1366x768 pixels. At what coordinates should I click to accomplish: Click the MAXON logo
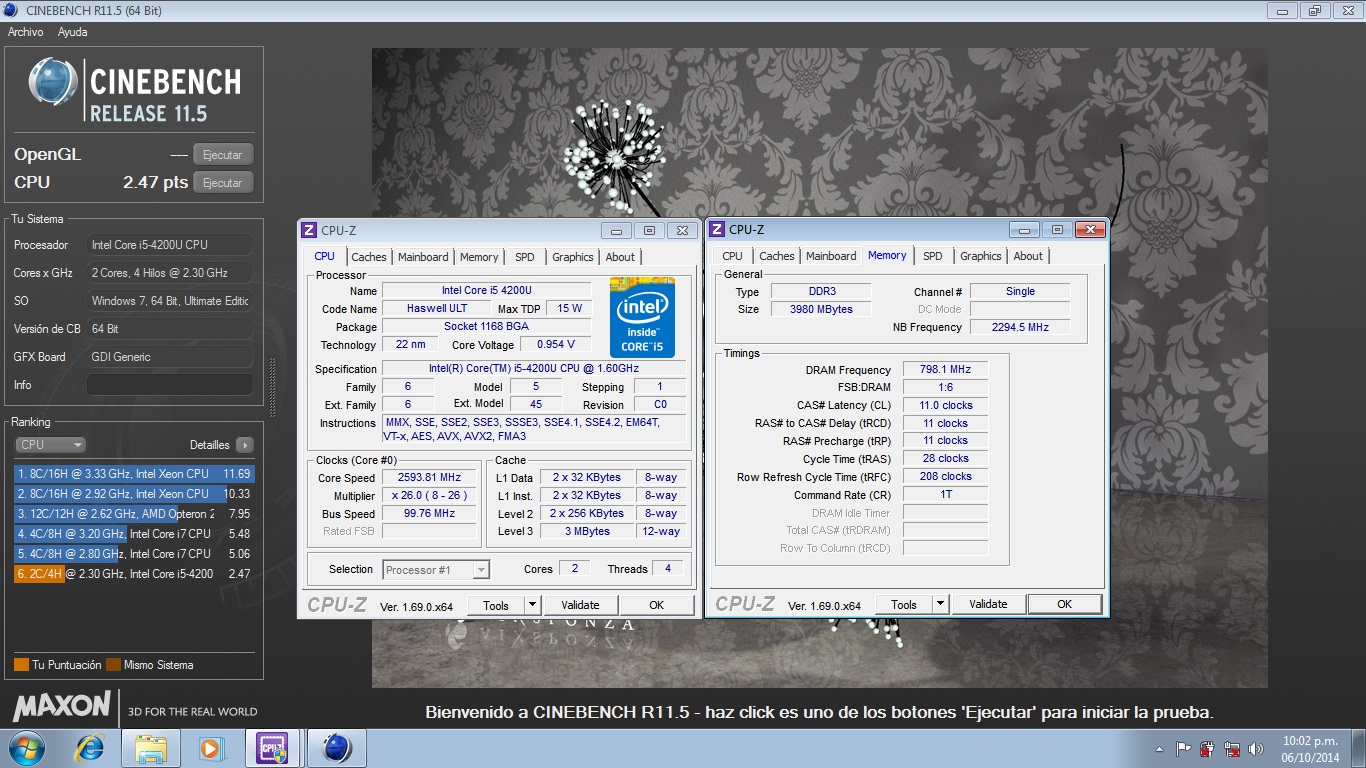[x=62, y=707]
